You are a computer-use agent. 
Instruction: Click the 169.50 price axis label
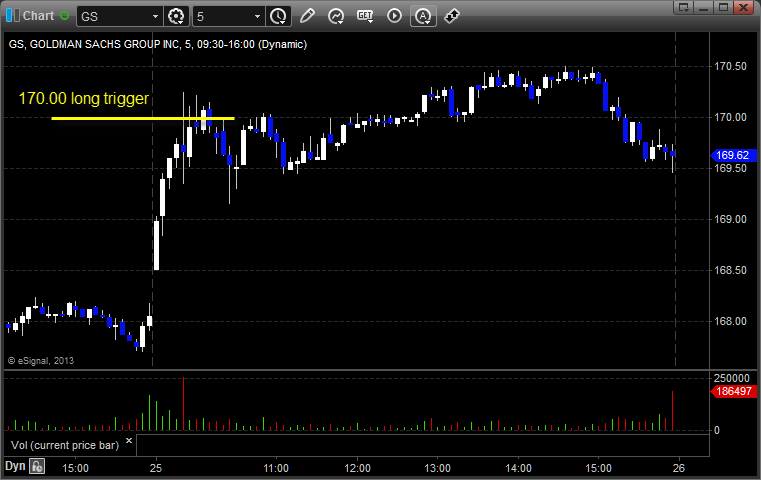(730, 168)
